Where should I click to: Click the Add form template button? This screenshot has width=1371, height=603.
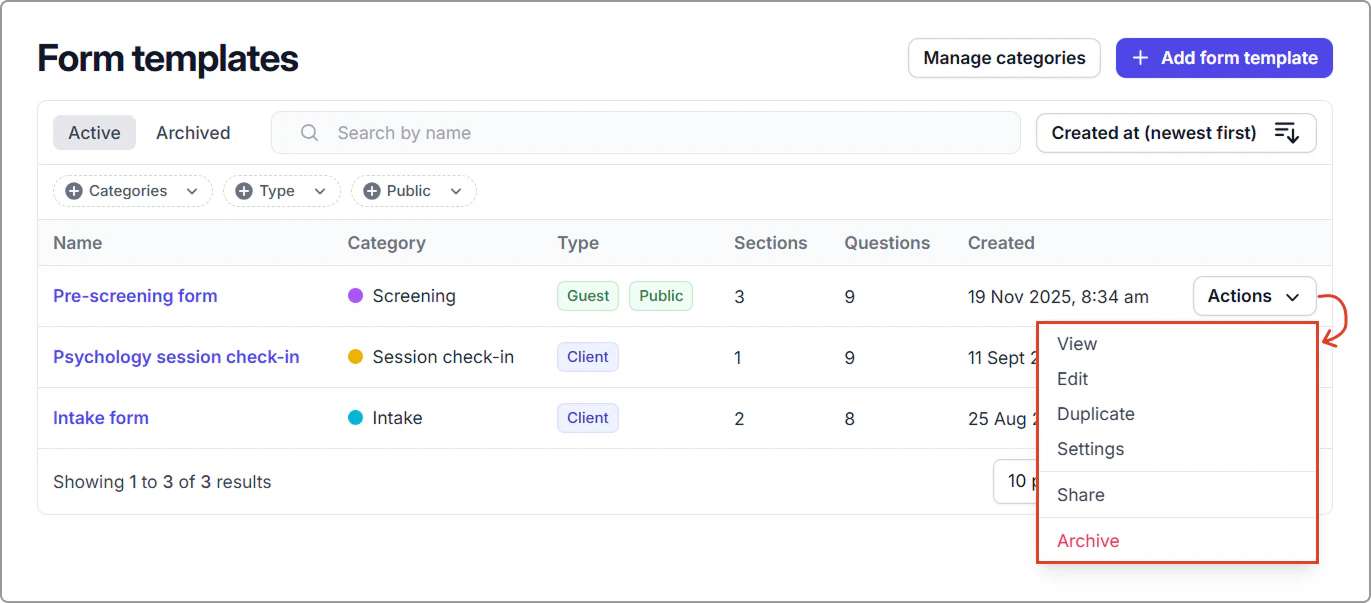pyautogui.click(x=1224, y=58)
